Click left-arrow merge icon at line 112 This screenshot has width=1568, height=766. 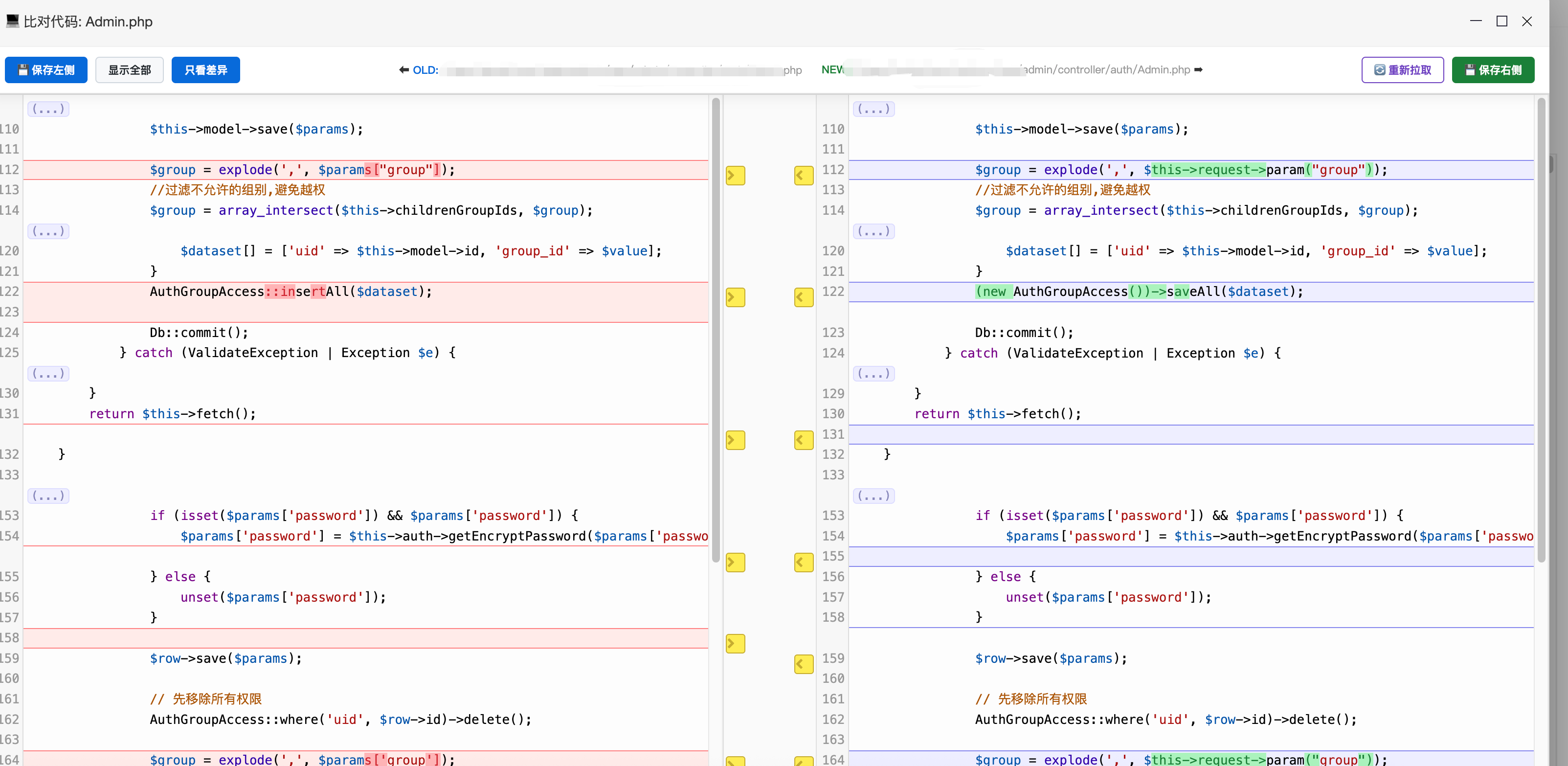(804, 176)
